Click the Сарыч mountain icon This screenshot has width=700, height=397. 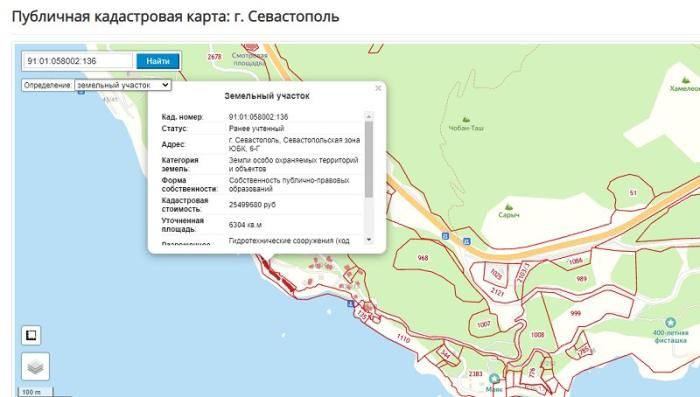pyautogui.click(x=508, y=207)
